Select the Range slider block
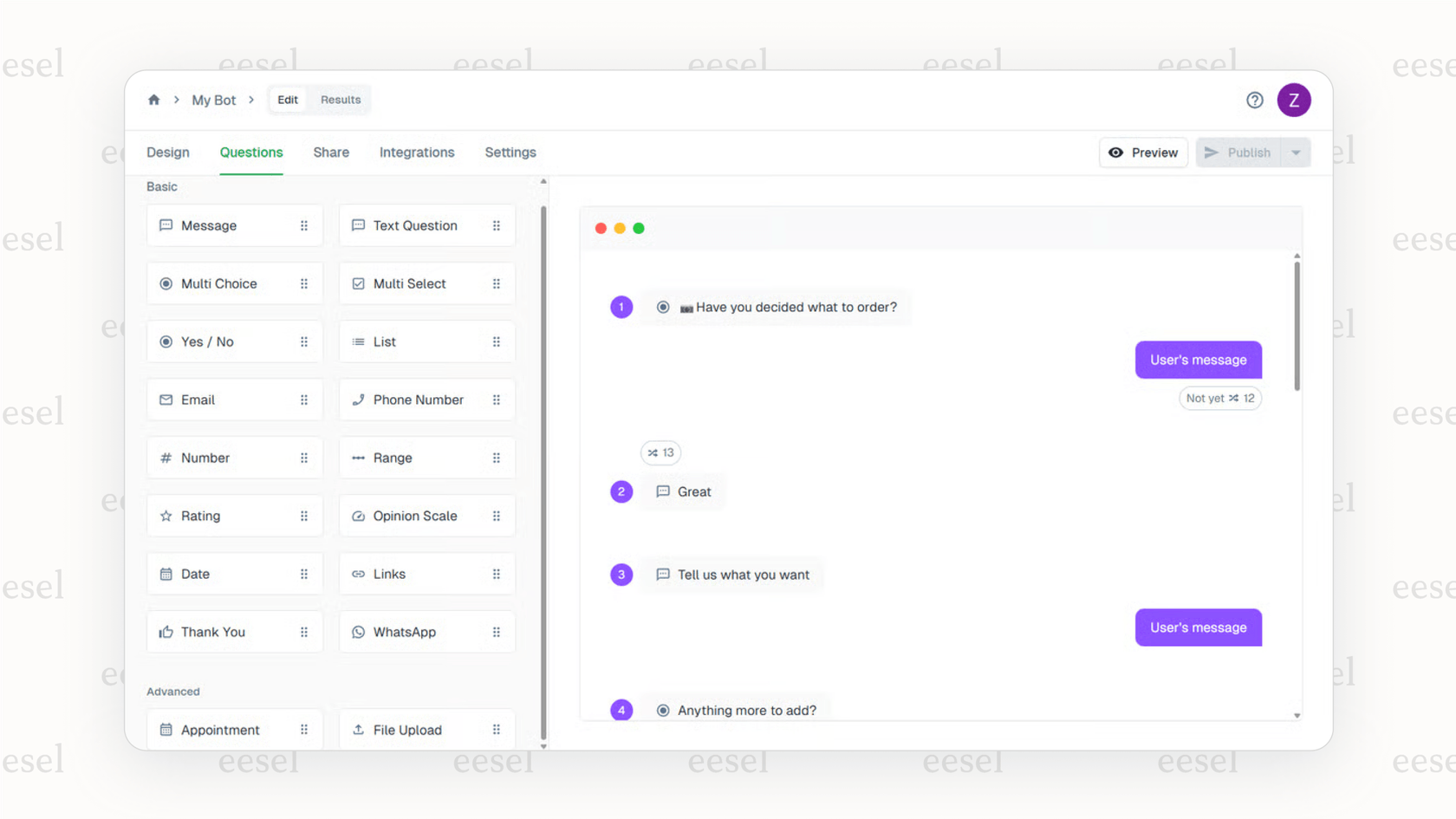The height and width of the screenshot is (819, 1456). click(x=427, y=458)
